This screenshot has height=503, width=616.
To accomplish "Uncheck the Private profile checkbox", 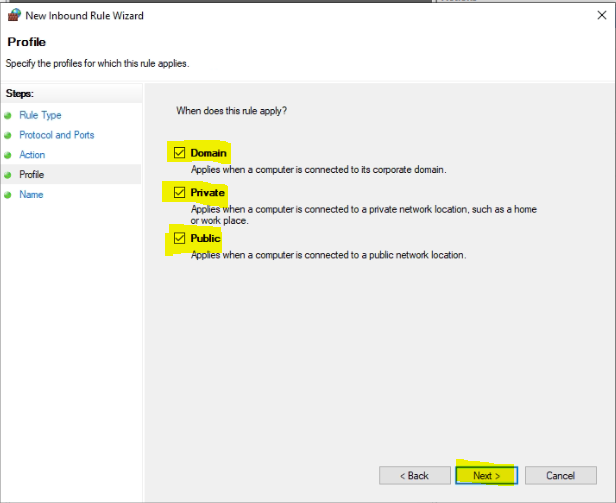I will [180, 192].
